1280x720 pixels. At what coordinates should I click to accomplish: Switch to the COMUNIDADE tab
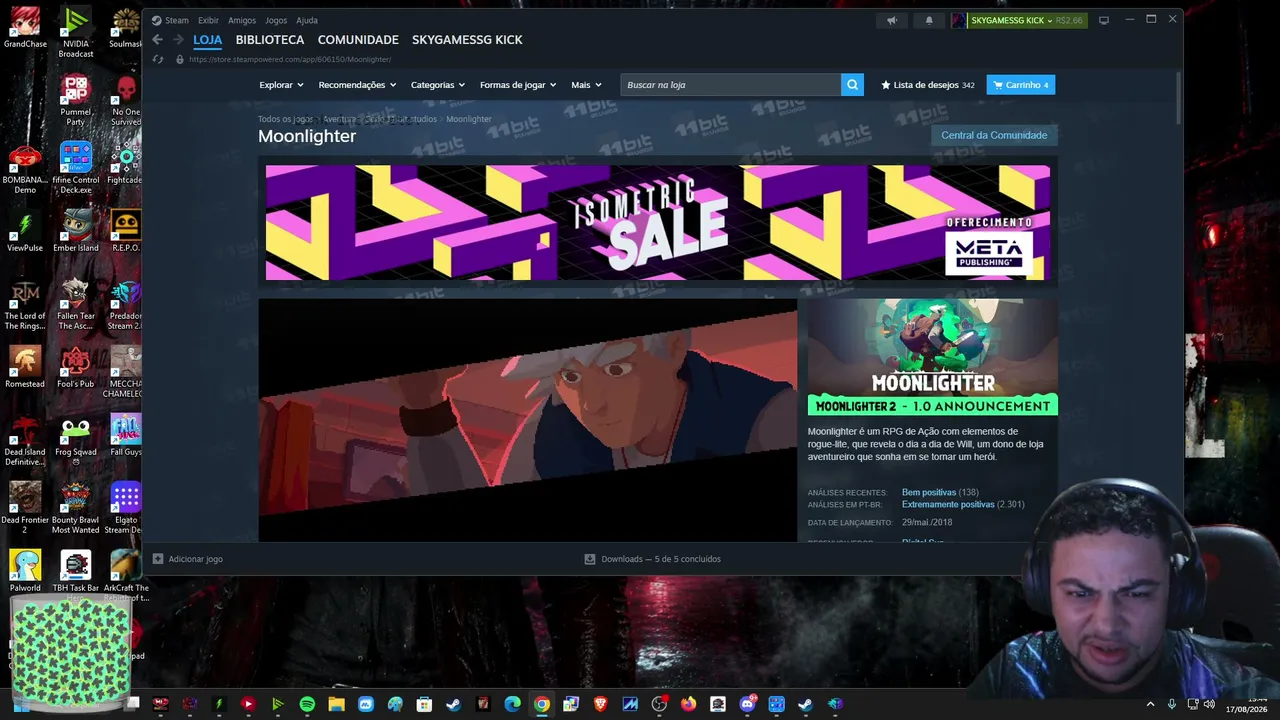click(x=358, y=40)
